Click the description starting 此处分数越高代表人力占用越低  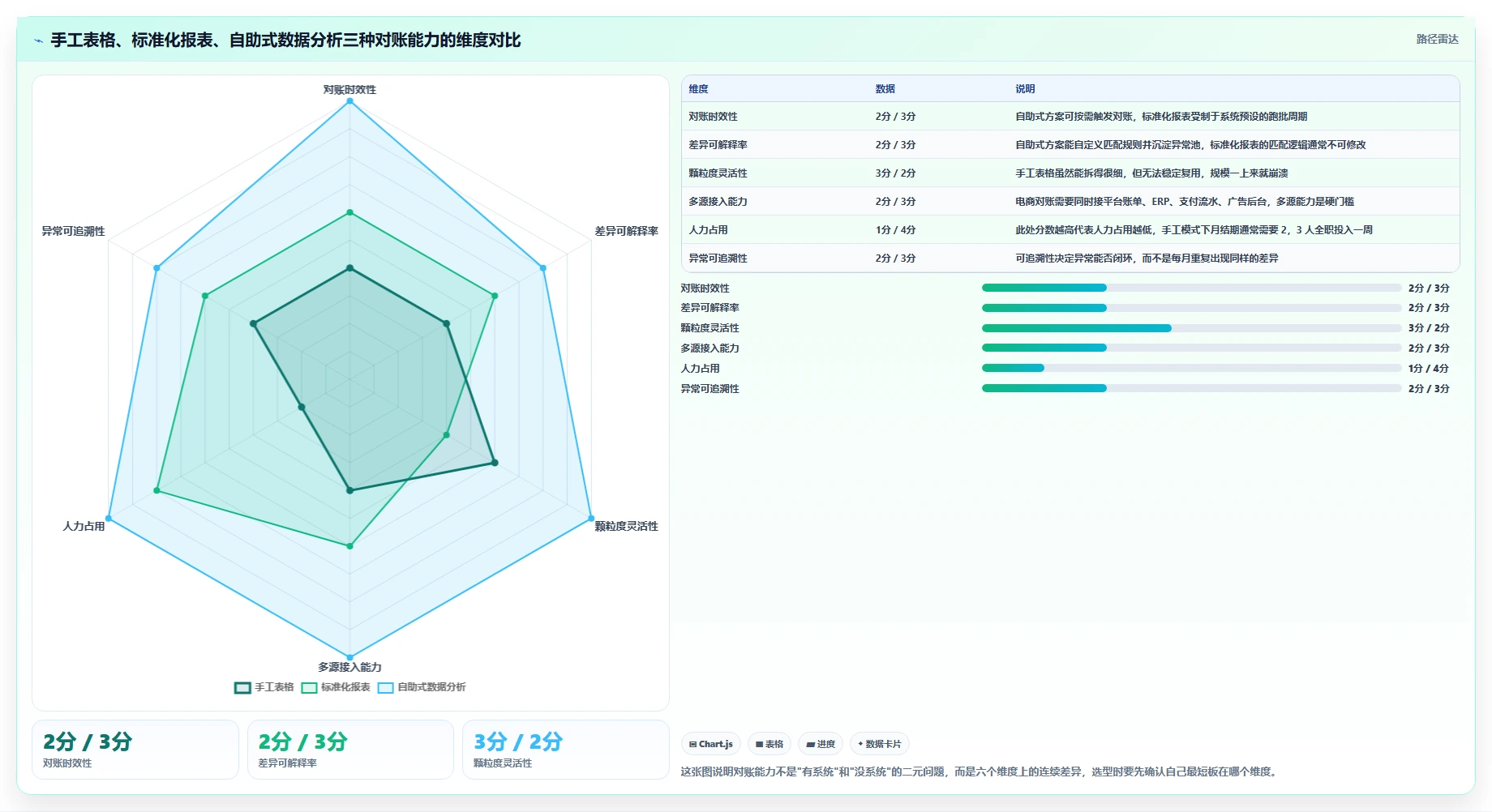tap(1194, 230)
